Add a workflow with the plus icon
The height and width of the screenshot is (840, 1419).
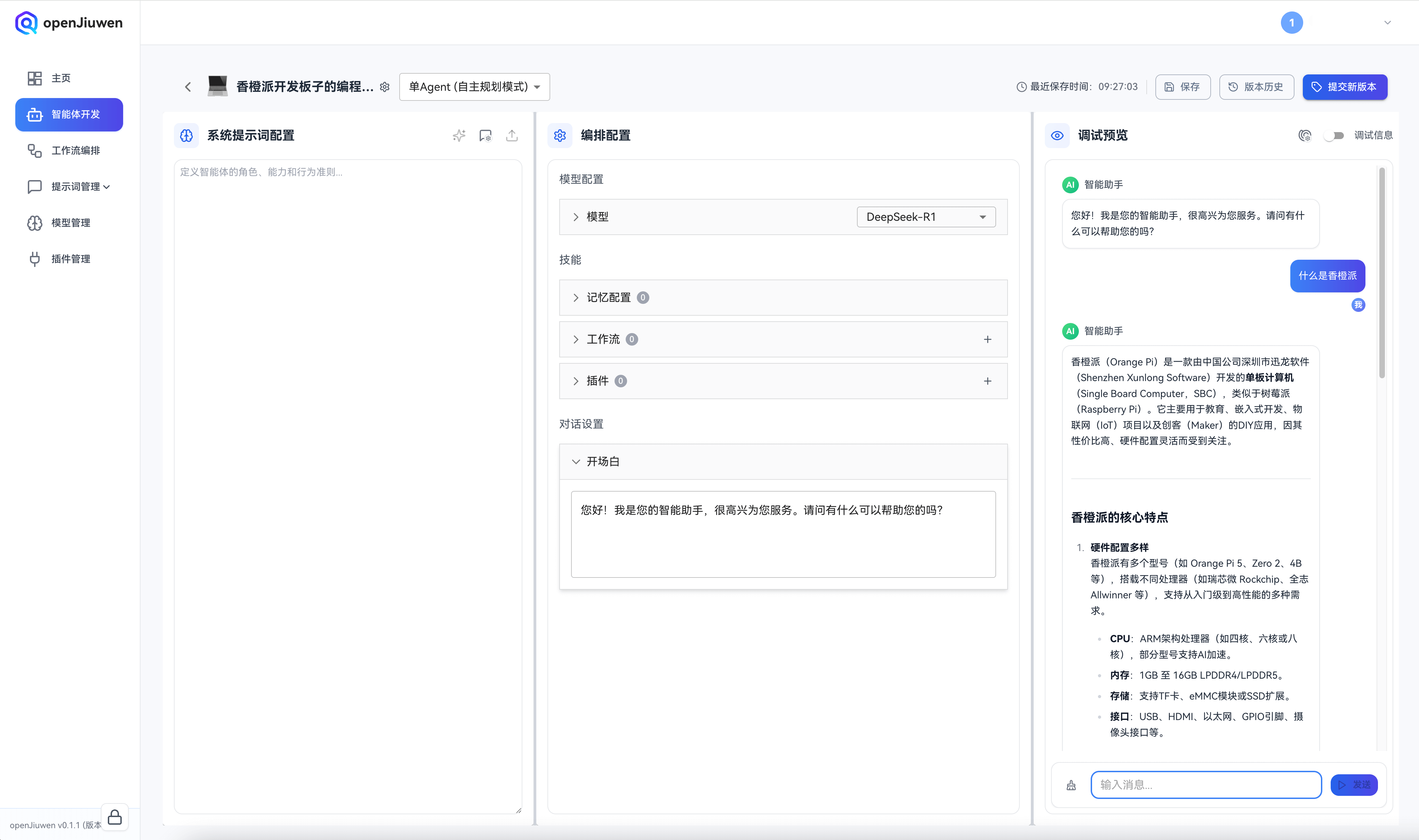[x=987, y=340]
